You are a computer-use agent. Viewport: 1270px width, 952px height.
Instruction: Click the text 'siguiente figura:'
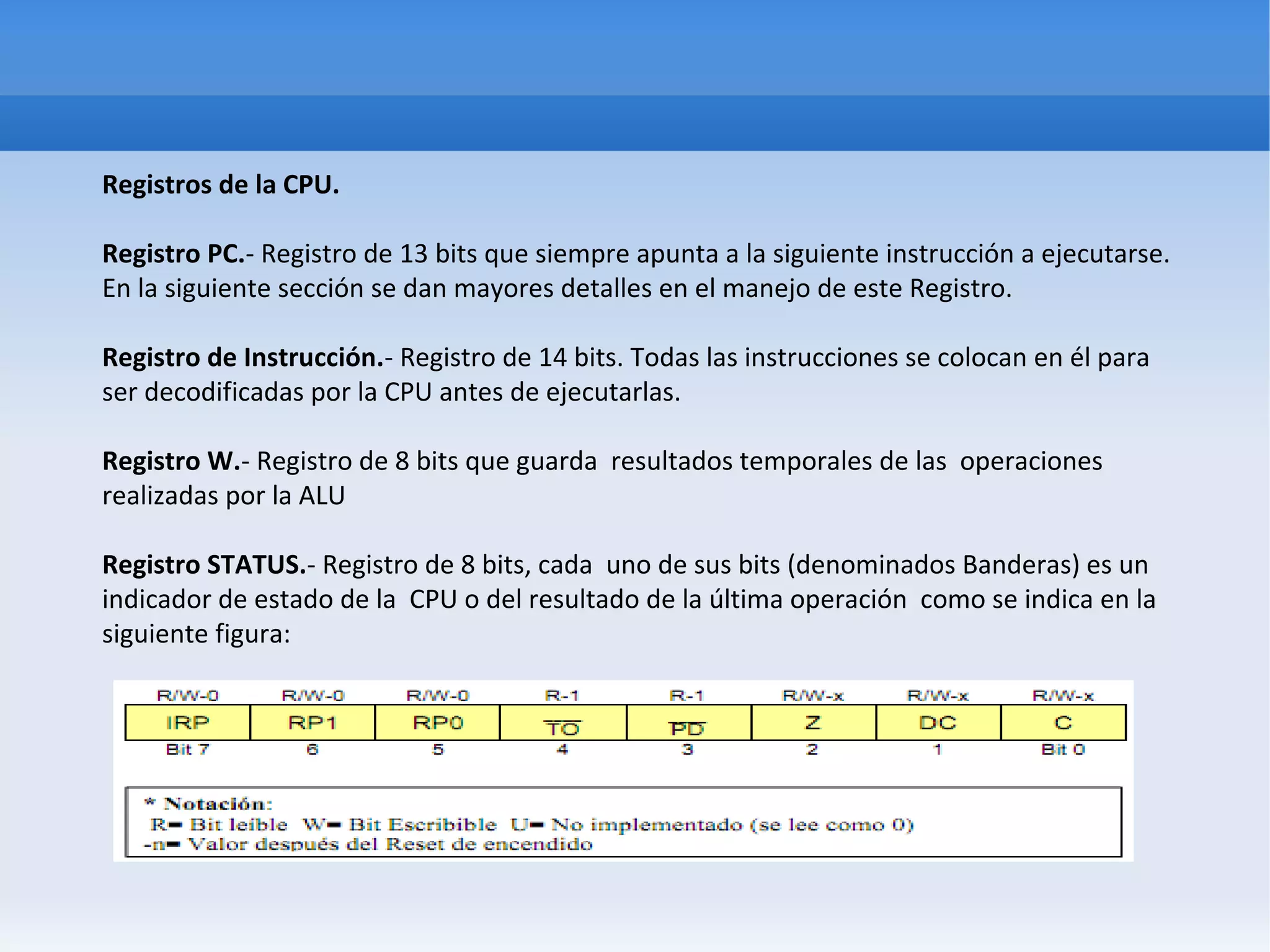[197, 634]
